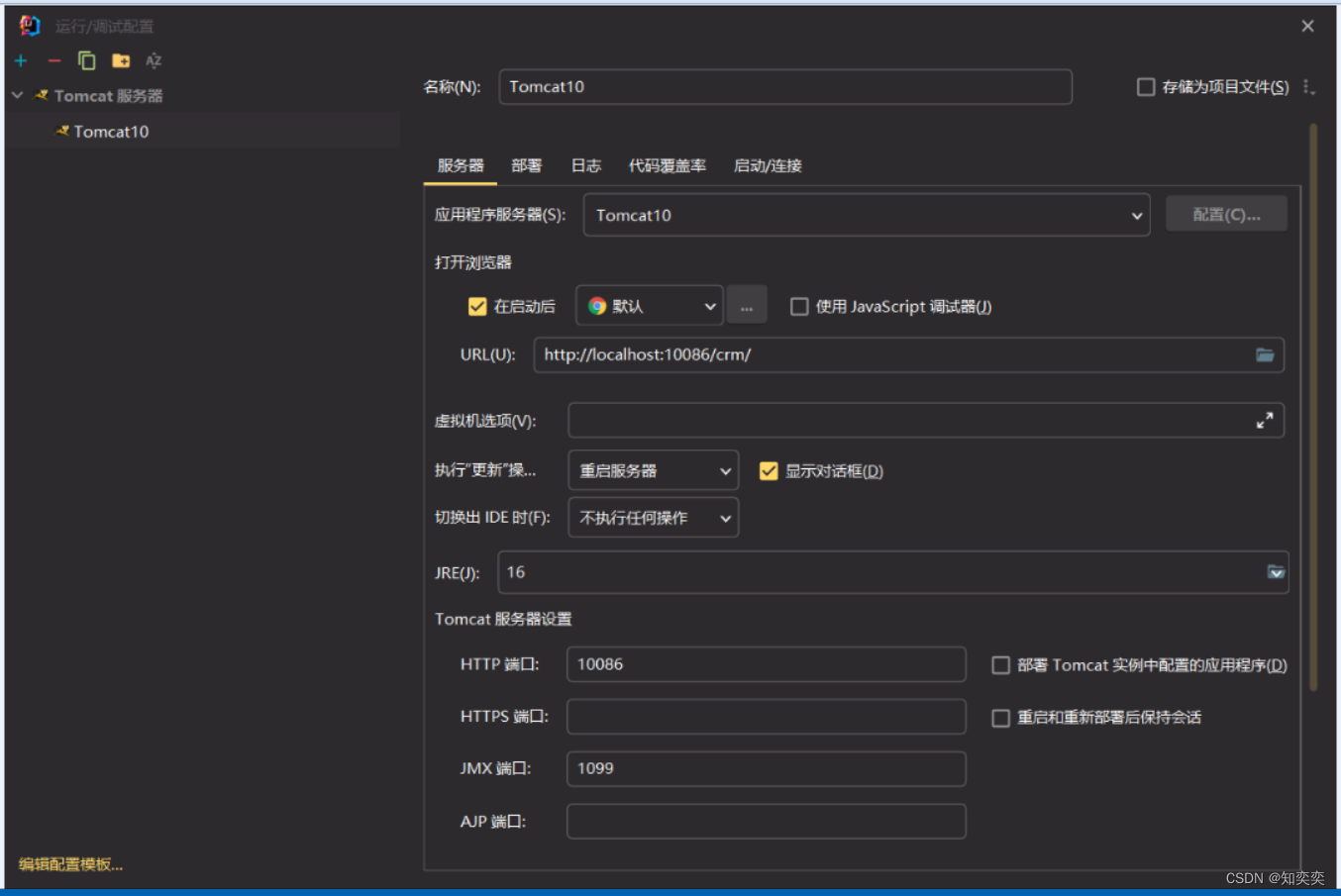This screenshot has height=896, width=1341.
Task: Click the HTTP port field with 10086
Action: [x=766, y=664]
